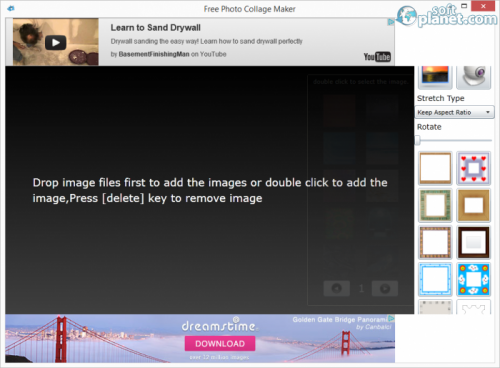The image size is (500, 368).
Task: Click the landscape photo icon in right panel
Action: pos(435,77)
